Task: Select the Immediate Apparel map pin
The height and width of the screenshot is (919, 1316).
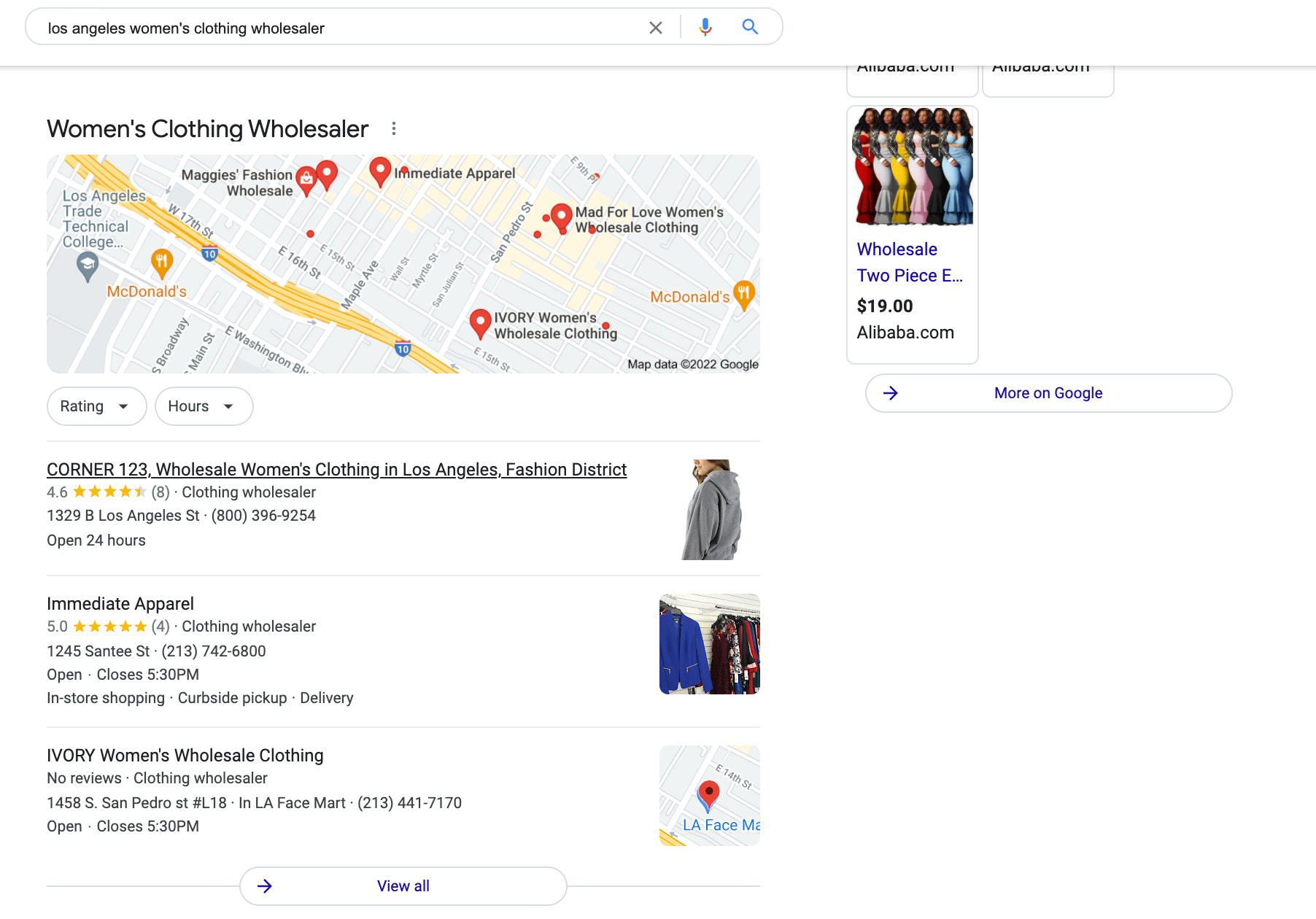Action: tap(381, 169)
